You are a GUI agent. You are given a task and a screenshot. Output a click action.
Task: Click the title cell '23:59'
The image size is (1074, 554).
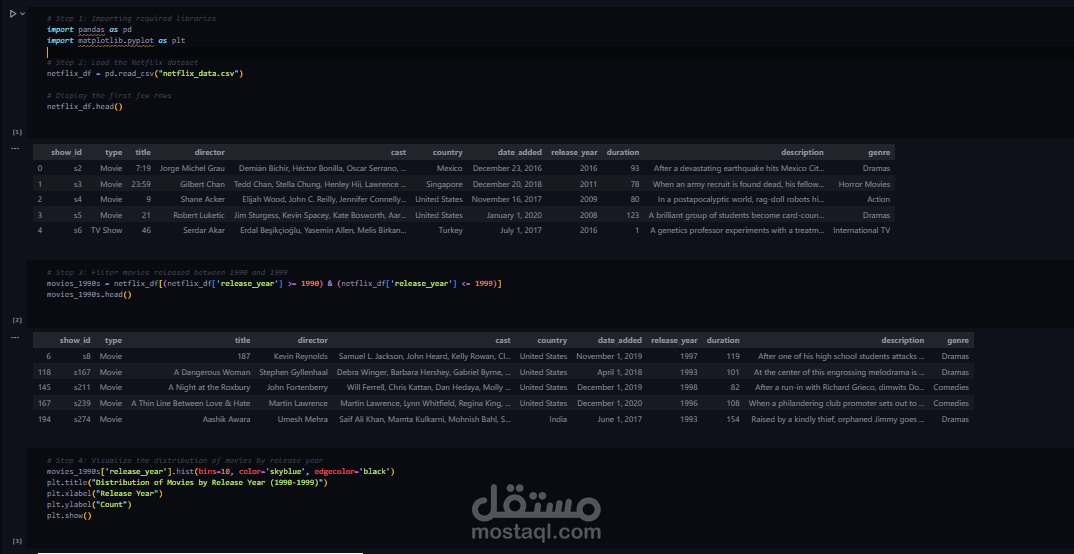(141, 184)
